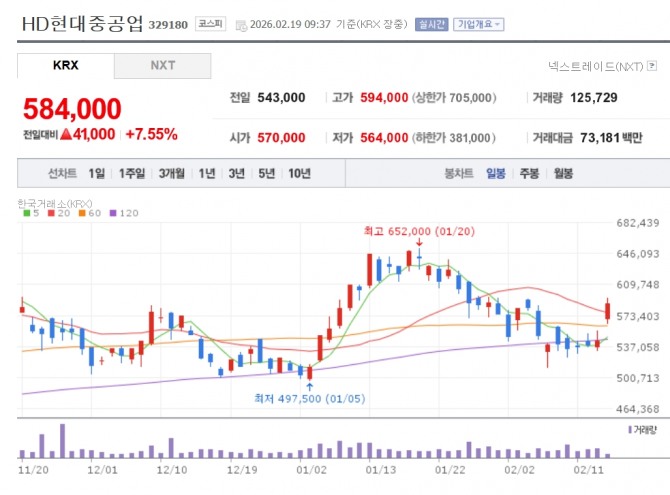The height and width of the screenshot is (495, 670).
Task: Select the 주봉 weekly candle chart
Action: pyautogui.click(x=529, y=173)
